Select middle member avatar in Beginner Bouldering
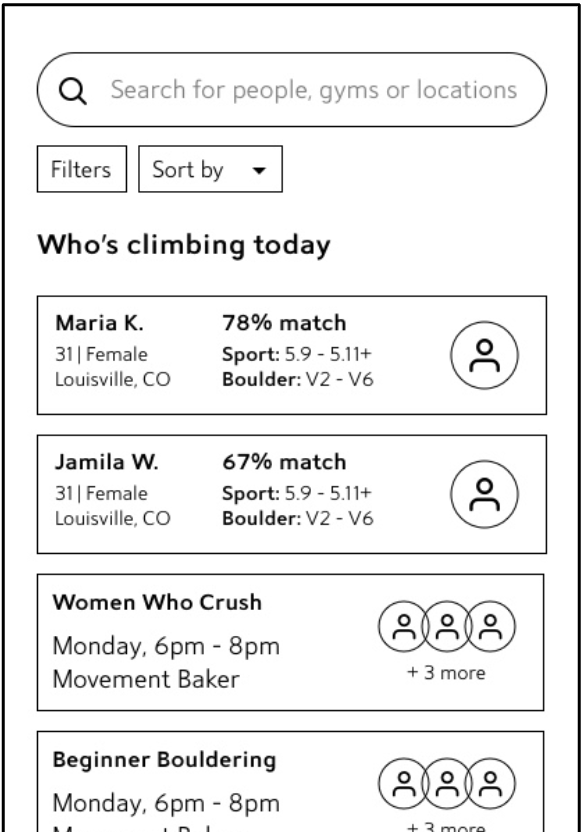The width and height of the screenshot is (582, 832). pyautogui.click(x=447, y=783)
